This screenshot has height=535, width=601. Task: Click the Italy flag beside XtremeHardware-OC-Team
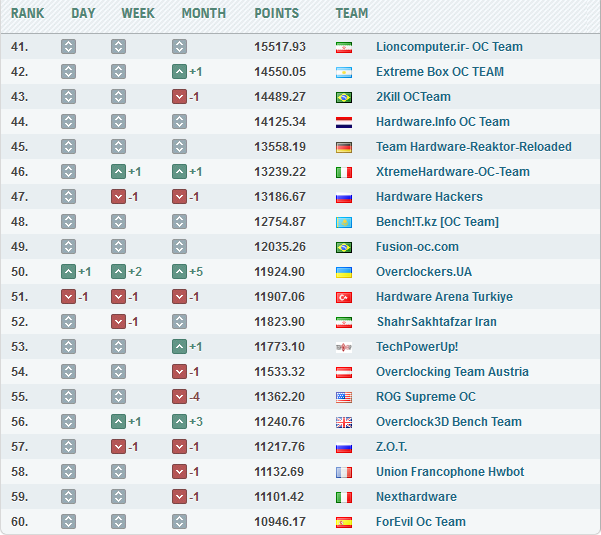pos(344,172)
